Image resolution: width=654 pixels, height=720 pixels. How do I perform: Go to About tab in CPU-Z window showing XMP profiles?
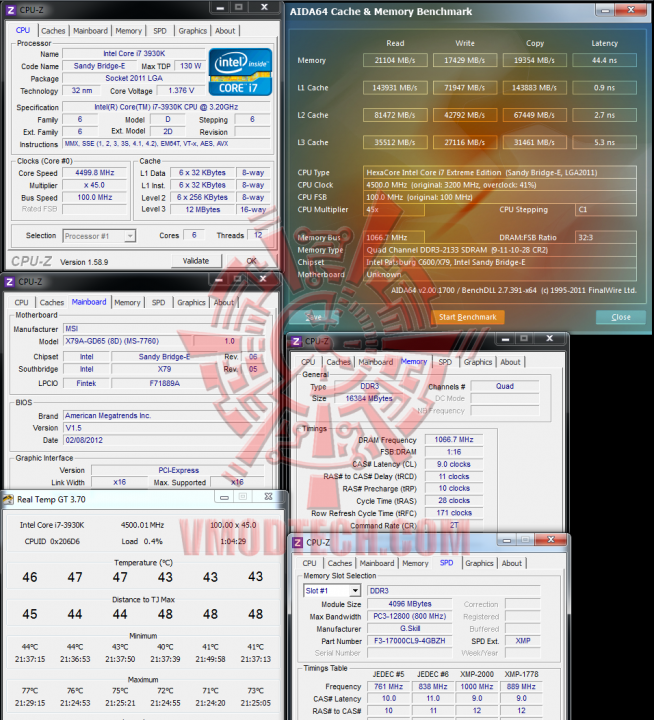[512, 563]
